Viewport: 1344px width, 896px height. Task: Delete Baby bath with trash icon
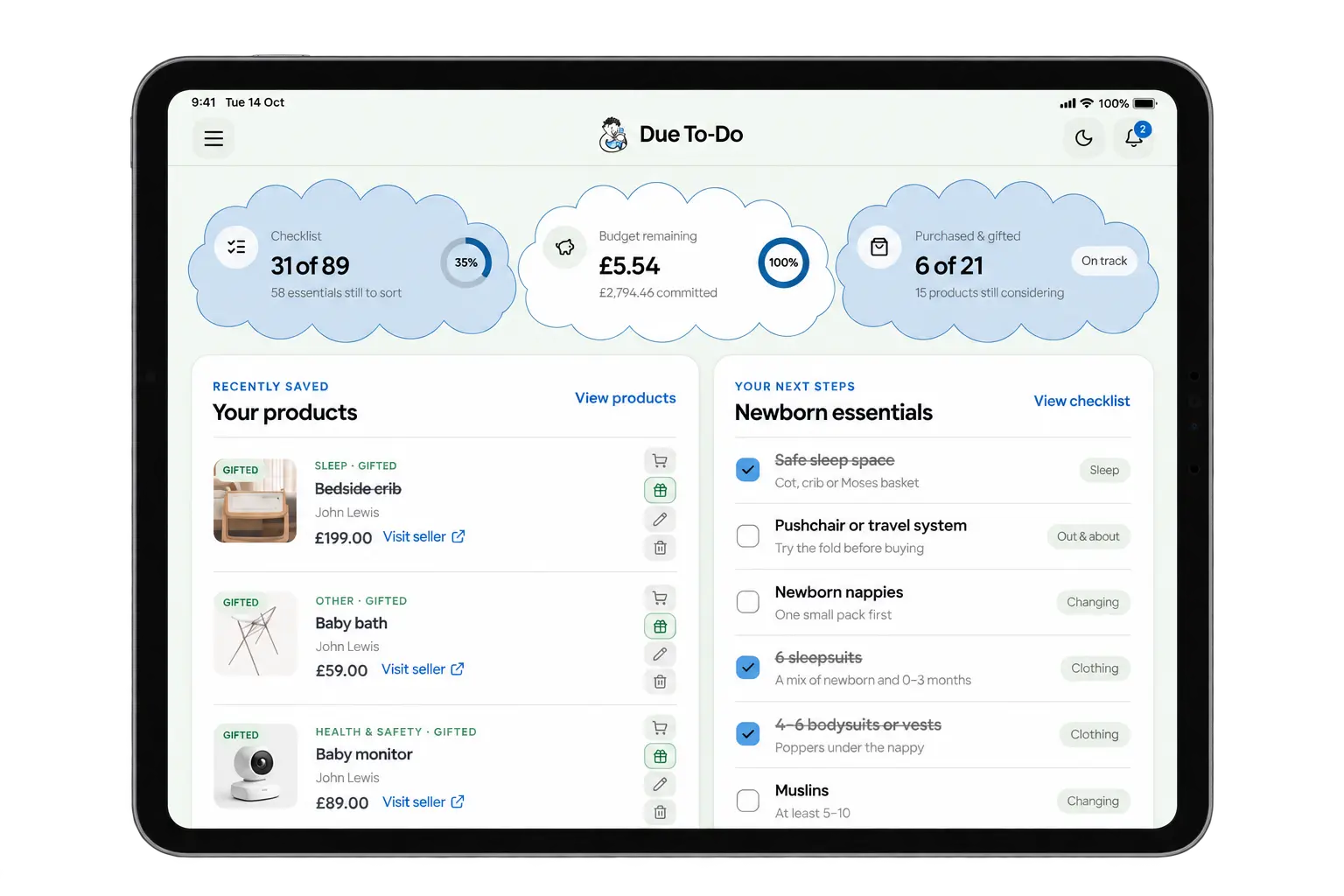pyautogui.click(x=660, y=682)
